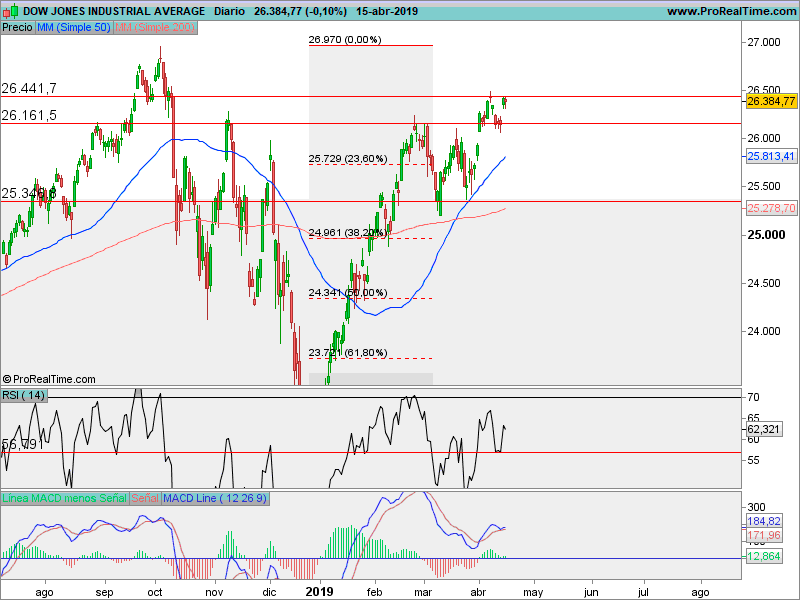Image resolution: width=800 pixels, height=600 pixels.
Task: Click the RSI value tag 62,321
Action: pyautogui.click(x=764, y=429)
